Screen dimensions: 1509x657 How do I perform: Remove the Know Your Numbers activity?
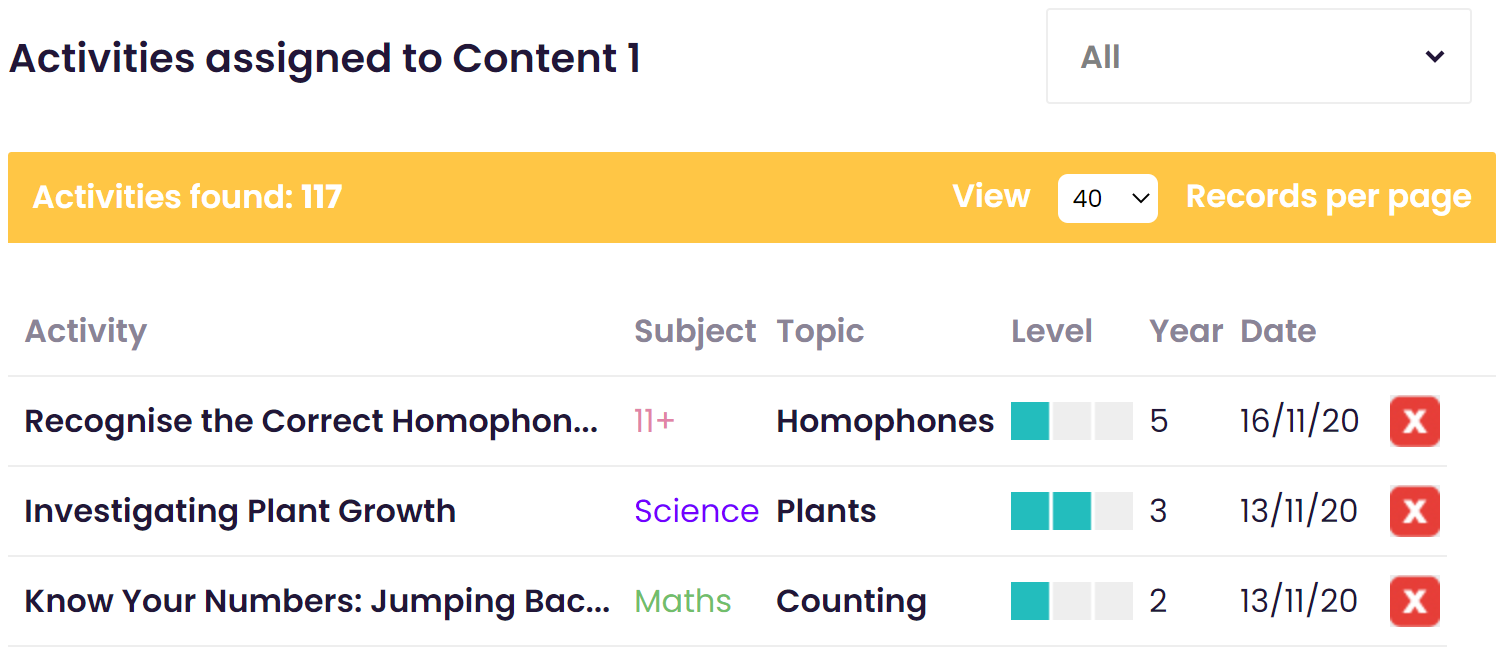(x=1414, y=601)
